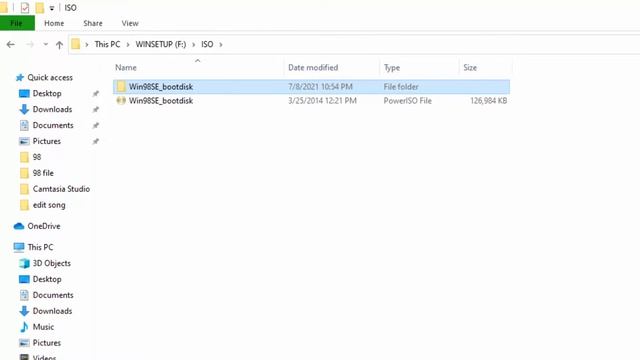Click ISO in the address breadcrumb

pos(207,44)
